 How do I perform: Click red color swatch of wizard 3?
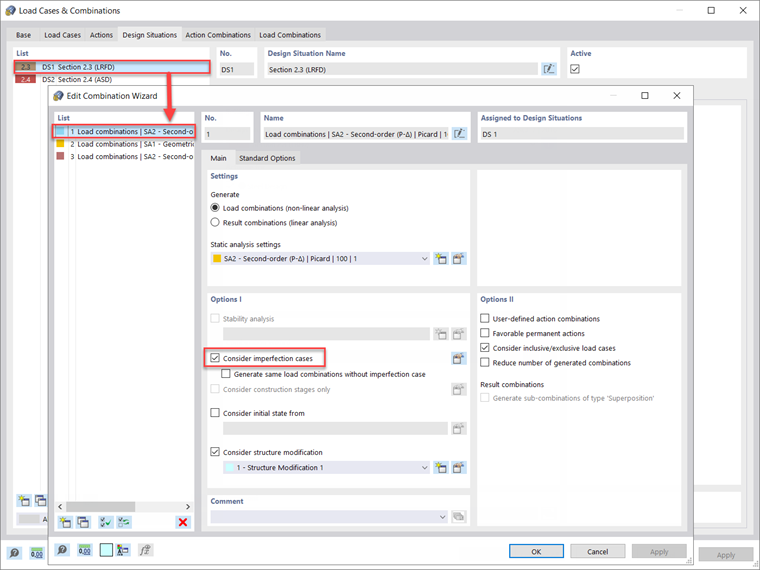(x=60, y=156)
